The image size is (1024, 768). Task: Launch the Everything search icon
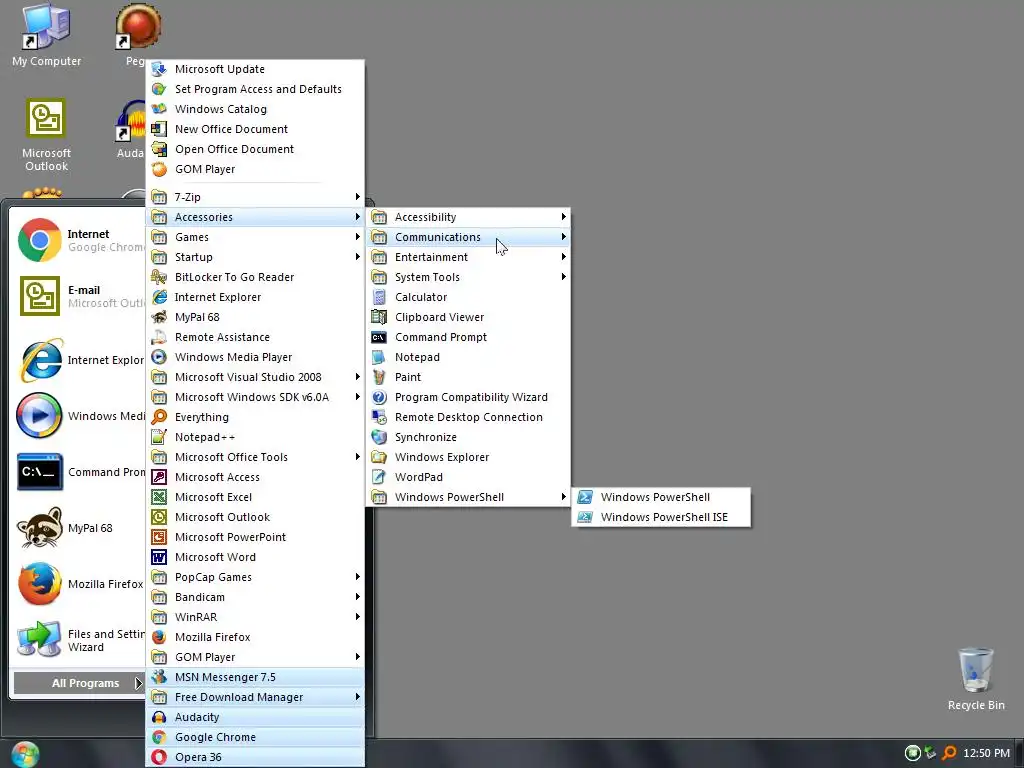coord(159,417)
